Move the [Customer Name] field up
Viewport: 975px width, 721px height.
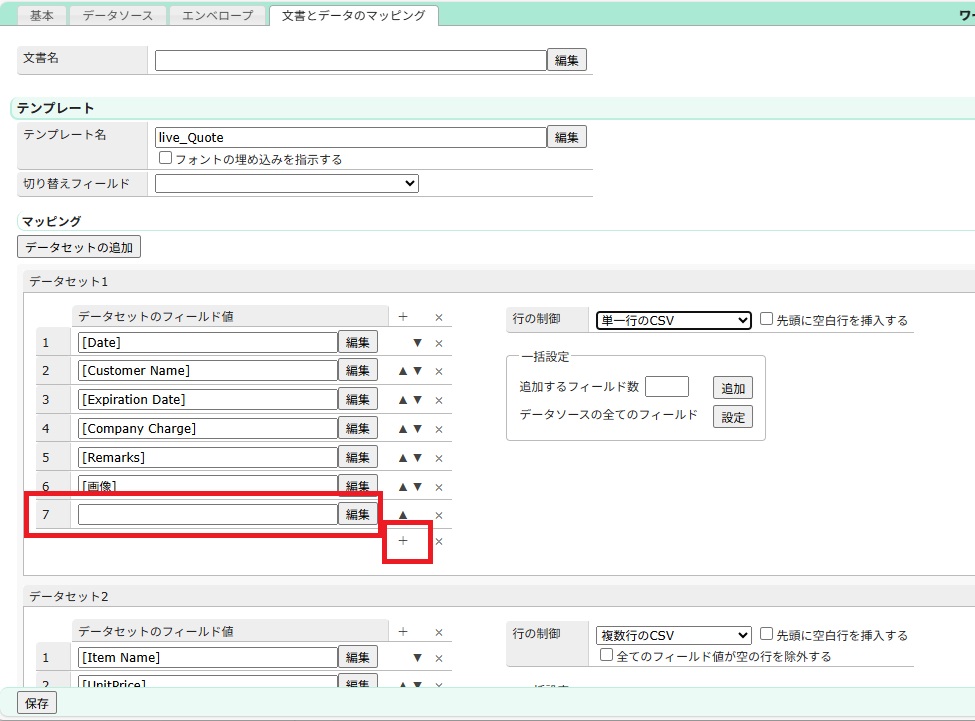(403, 371)
